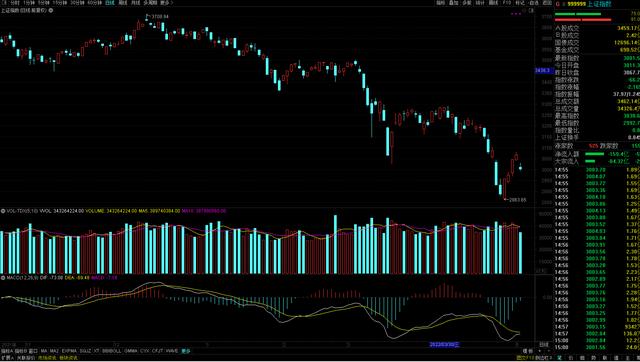This screenshot has width=640, height=362.
Task: Open settings icon beside 上证指数 chart title
Action: [51, 10]
